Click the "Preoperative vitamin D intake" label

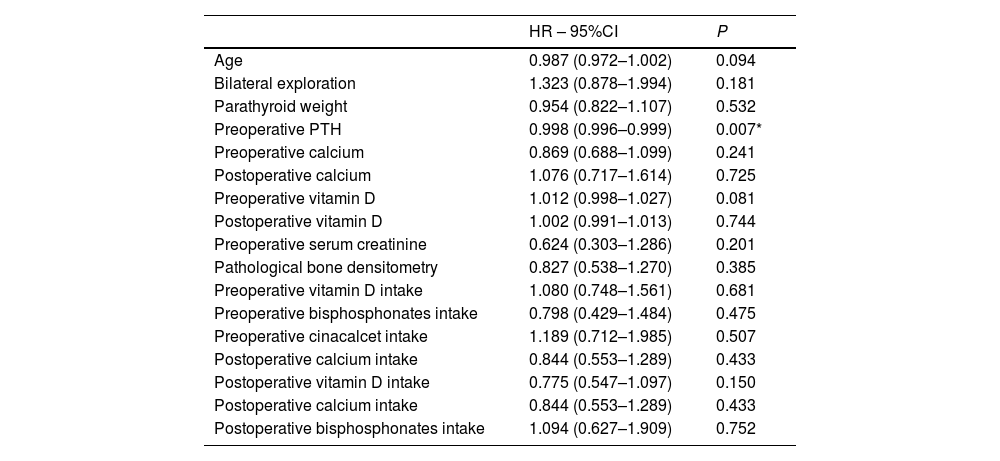319,290
